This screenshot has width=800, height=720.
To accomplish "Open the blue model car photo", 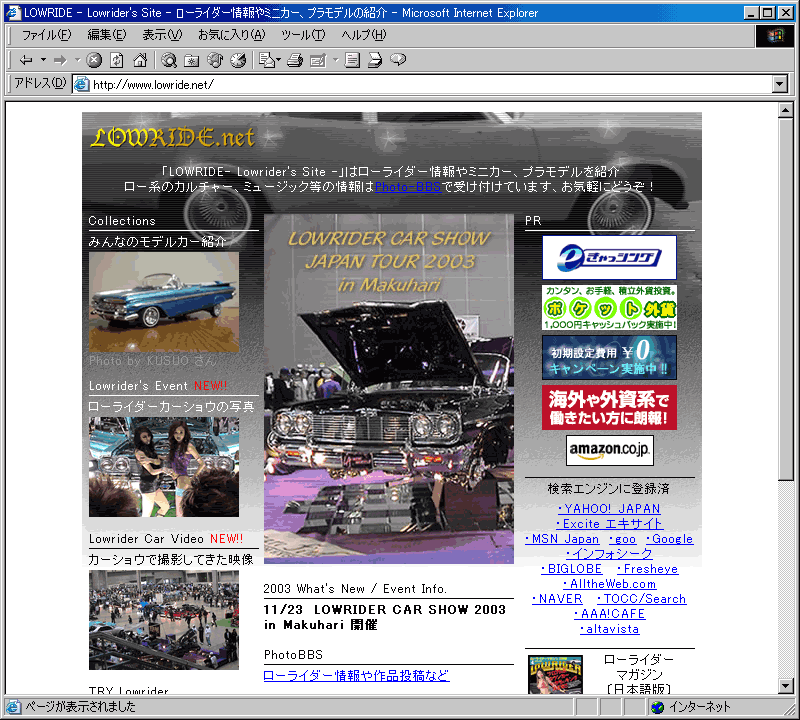I will coord(164,302).
